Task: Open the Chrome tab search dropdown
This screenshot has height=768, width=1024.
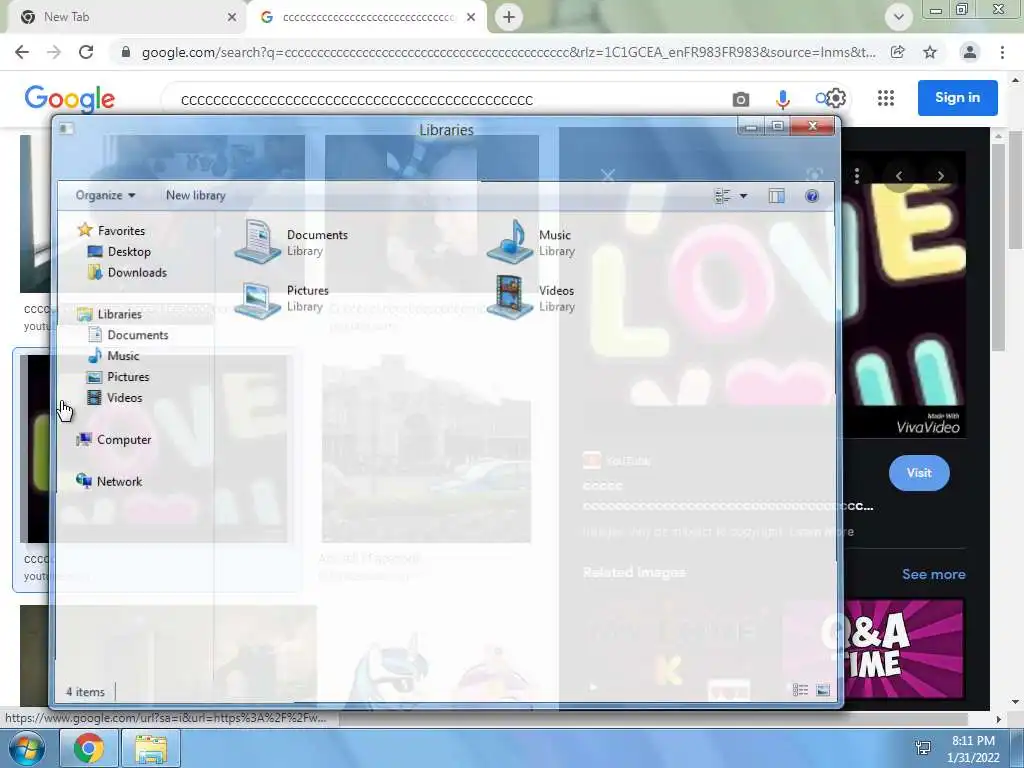Action: [899, 17]
